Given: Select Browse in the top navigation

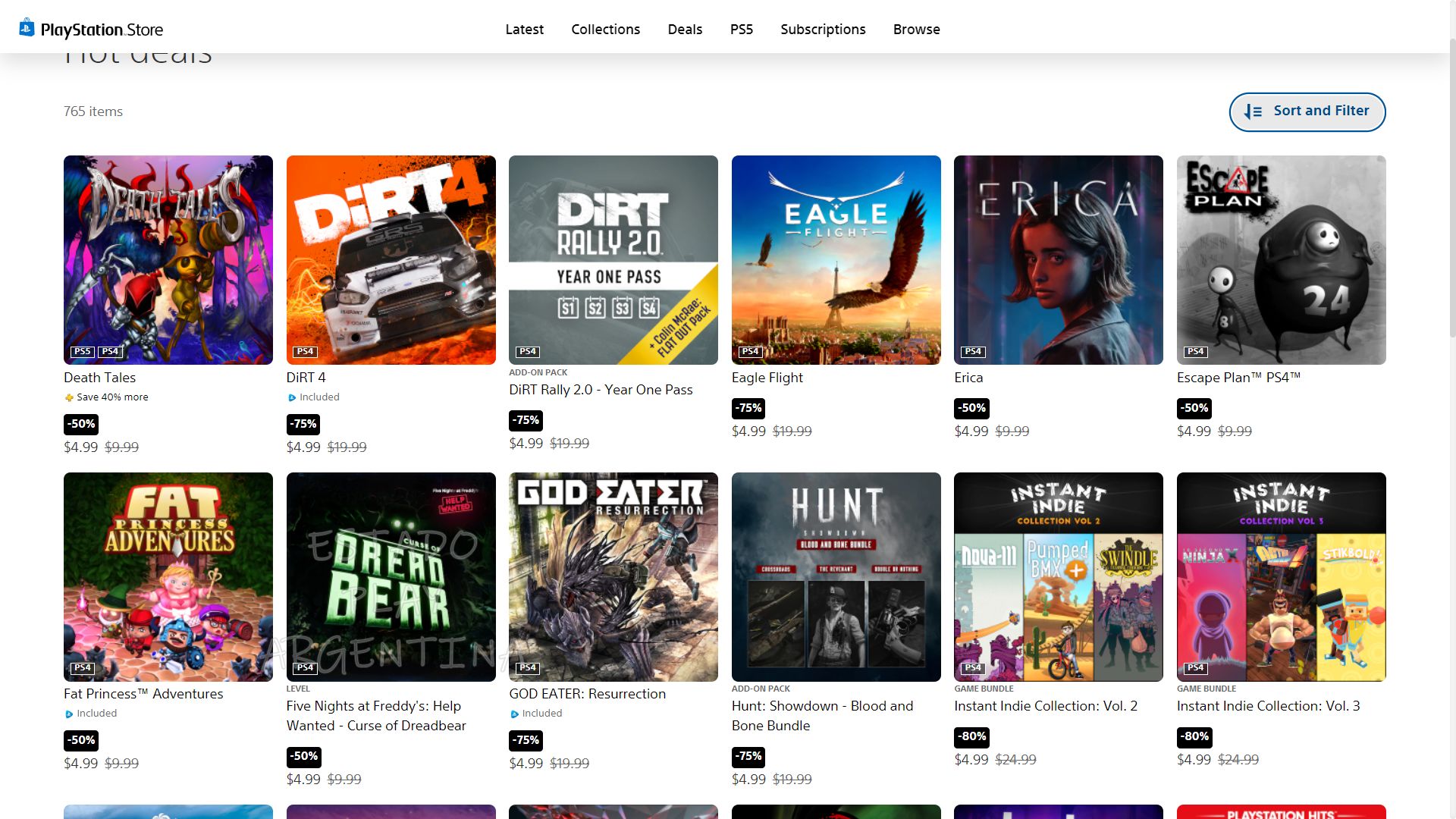Looking at the screenshot, I should pos(916,30).
